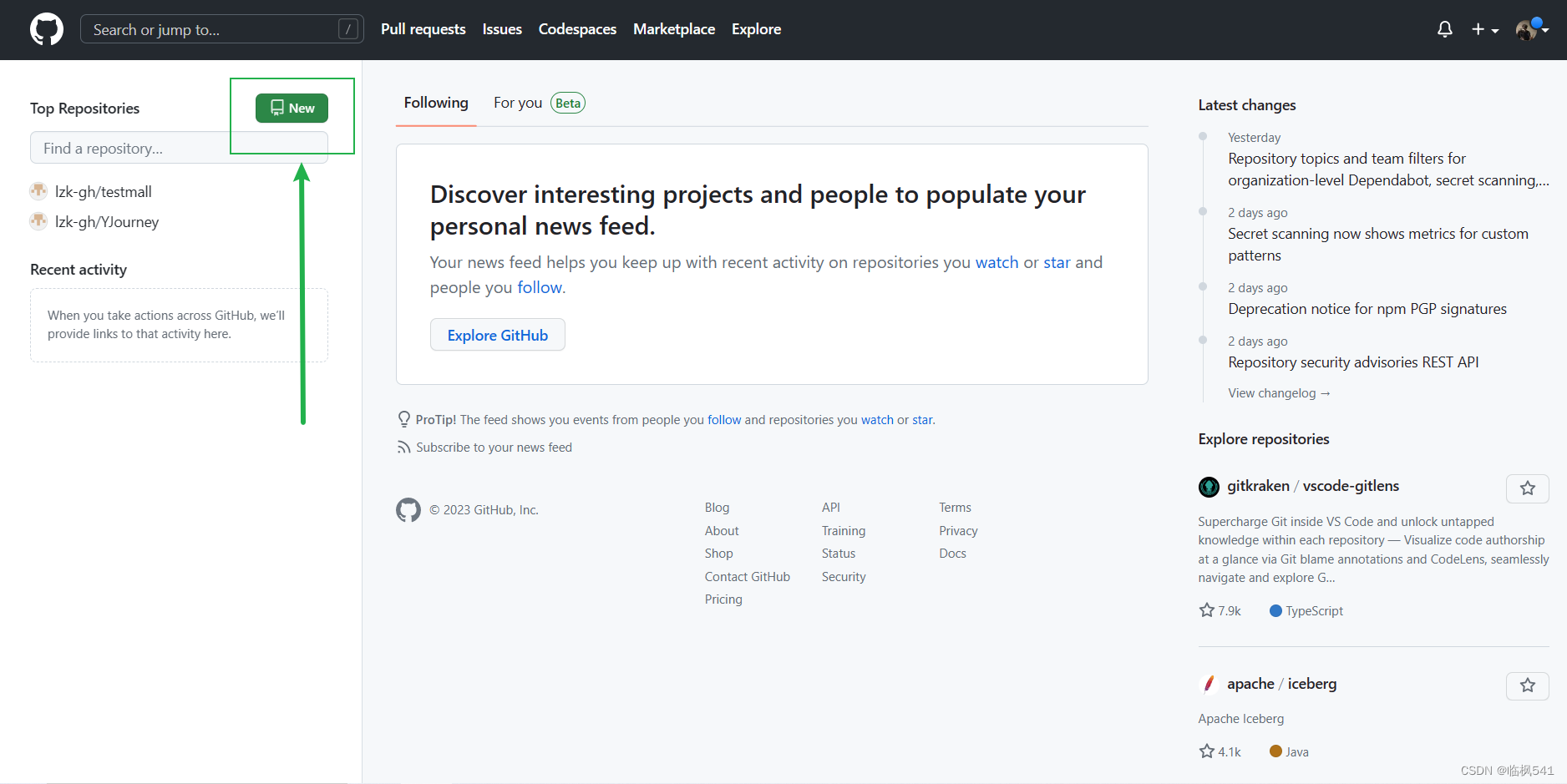Click the watch link in the feed description
This screenshot has width=1567, height=784.
tap(997, 262)
